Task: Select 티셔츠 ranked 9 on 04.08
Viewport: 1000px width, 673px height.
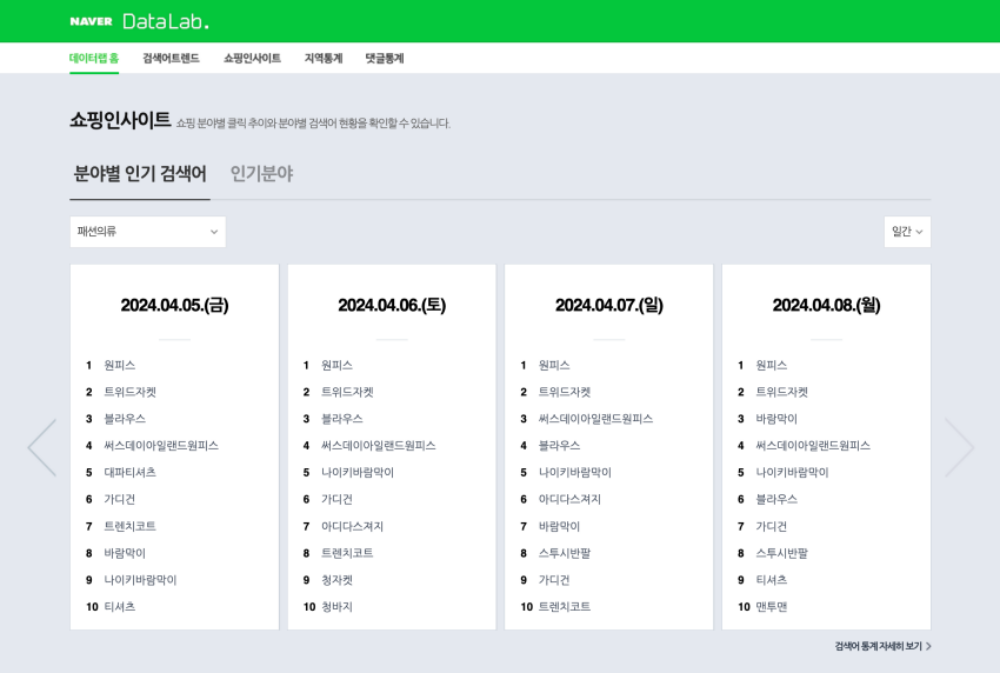Action: click(x=772, y=580)
